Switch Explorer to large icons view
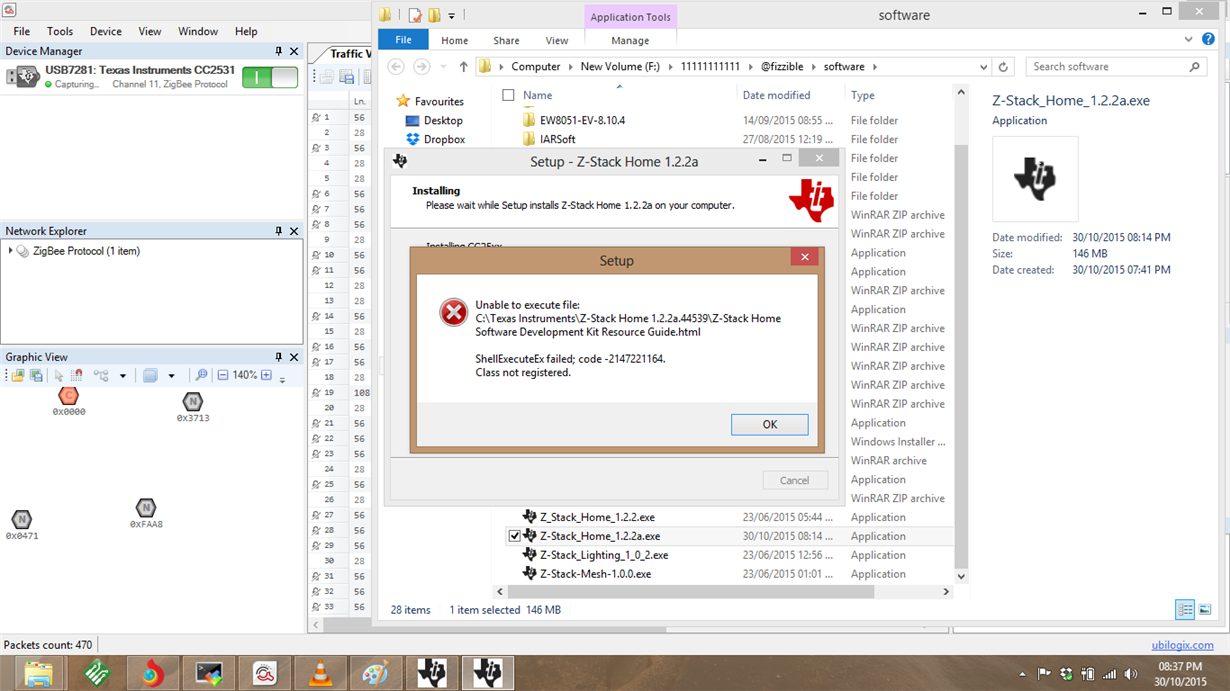The image size is (1230, 691). pos(1205,610)
